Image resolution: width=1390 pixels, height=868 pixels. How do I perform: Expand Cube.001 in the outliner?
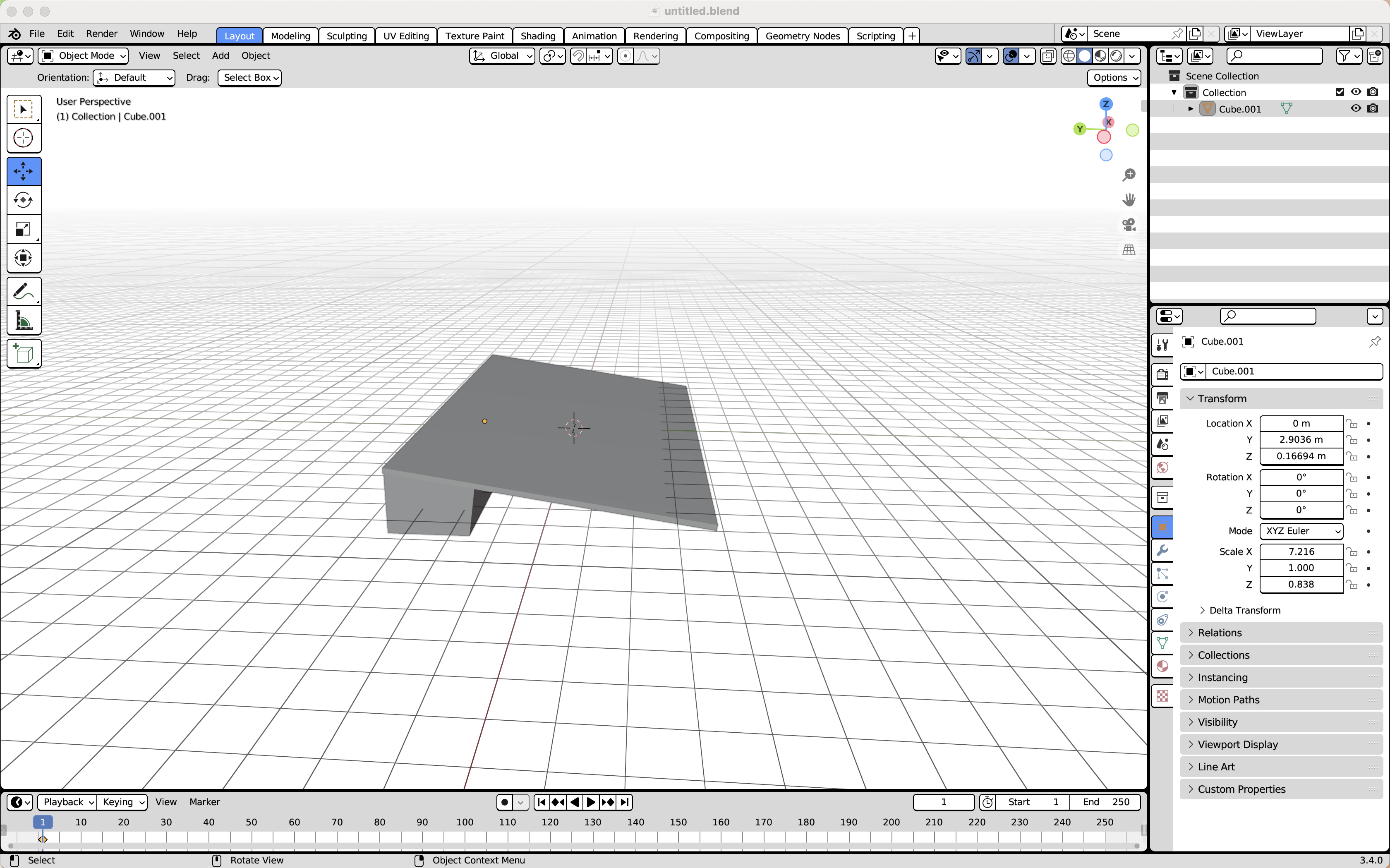click(x=1190, y=108)
